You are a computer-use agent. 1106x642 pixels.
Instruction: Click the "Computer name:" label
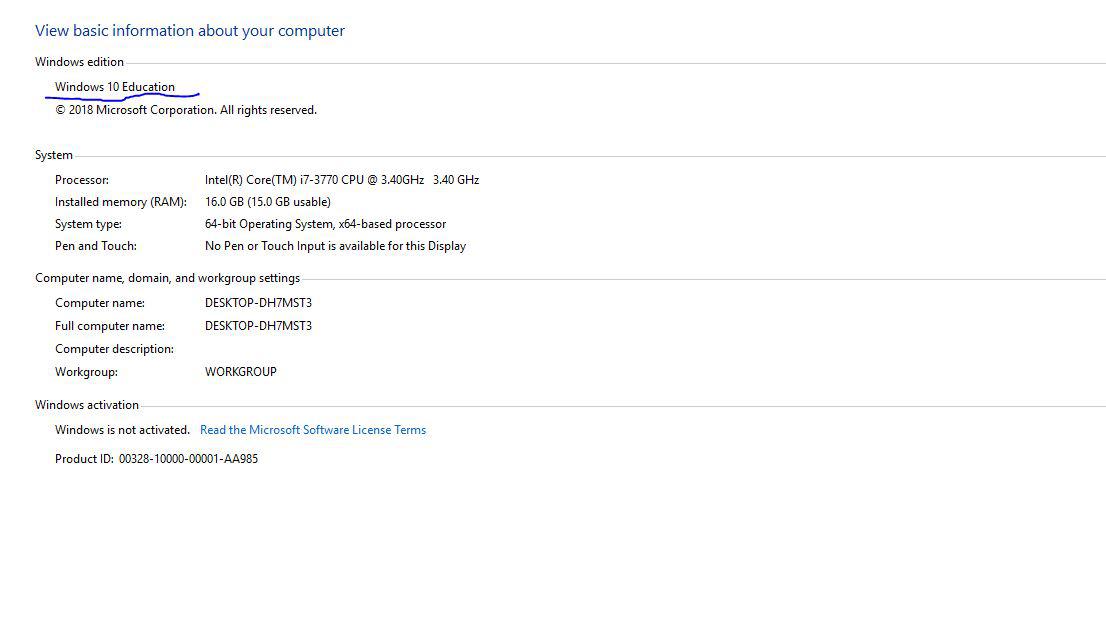(x=100, y=303)
